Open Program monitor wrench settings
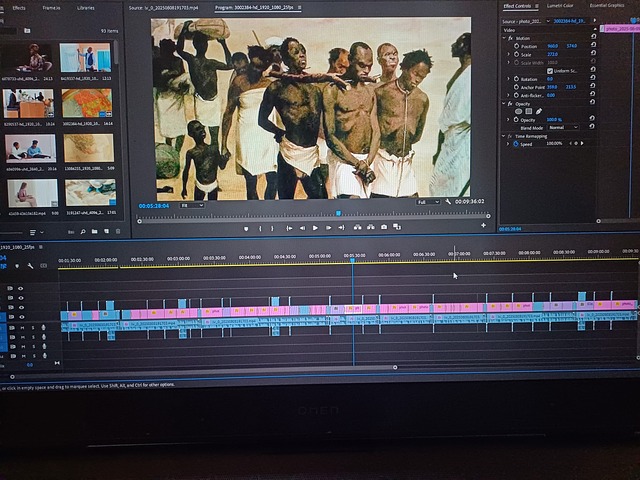Image resolution: width=640 pixels, height=480 pixels. point(448,202)
